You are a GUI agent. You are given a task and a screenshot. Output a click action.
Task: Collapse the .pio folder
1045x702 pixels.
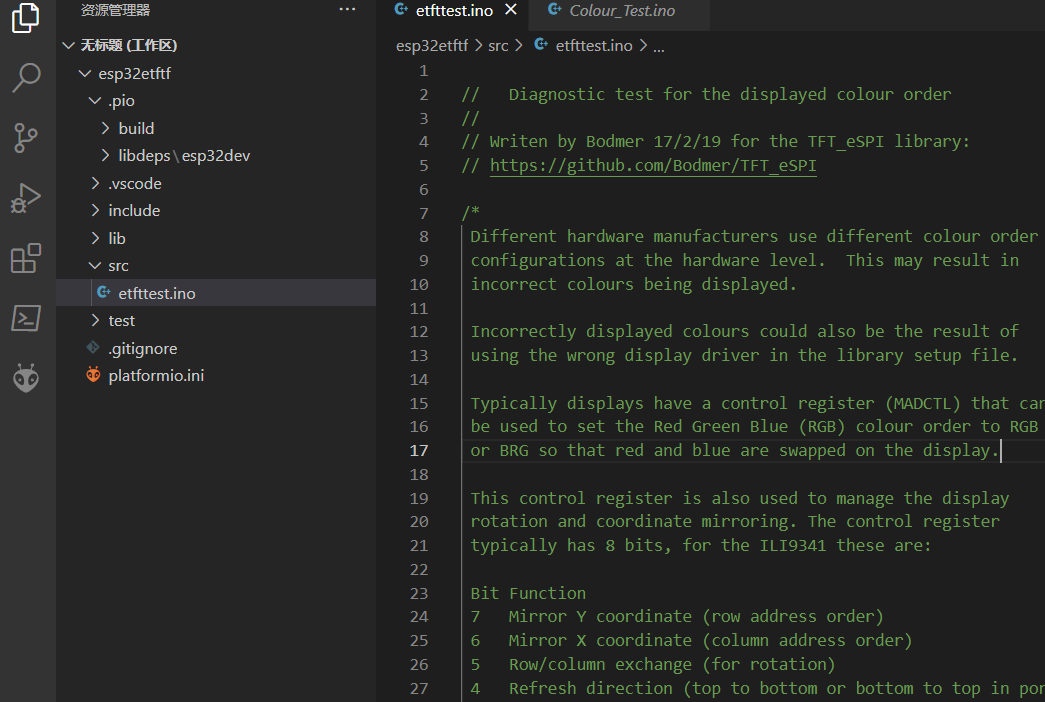pyautogui.click(x=121, y=101)
